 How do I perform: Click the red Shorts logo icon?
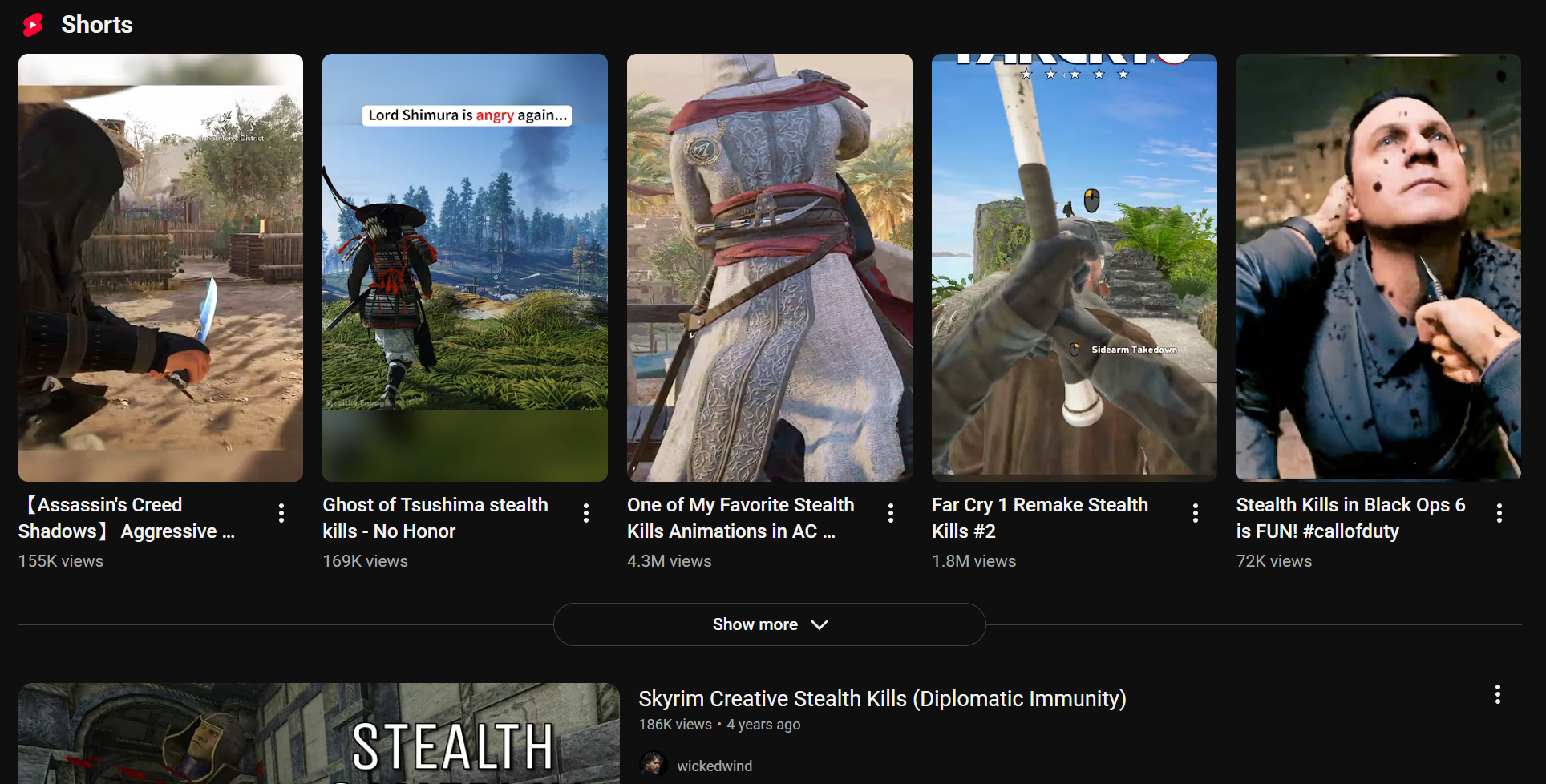34,25
